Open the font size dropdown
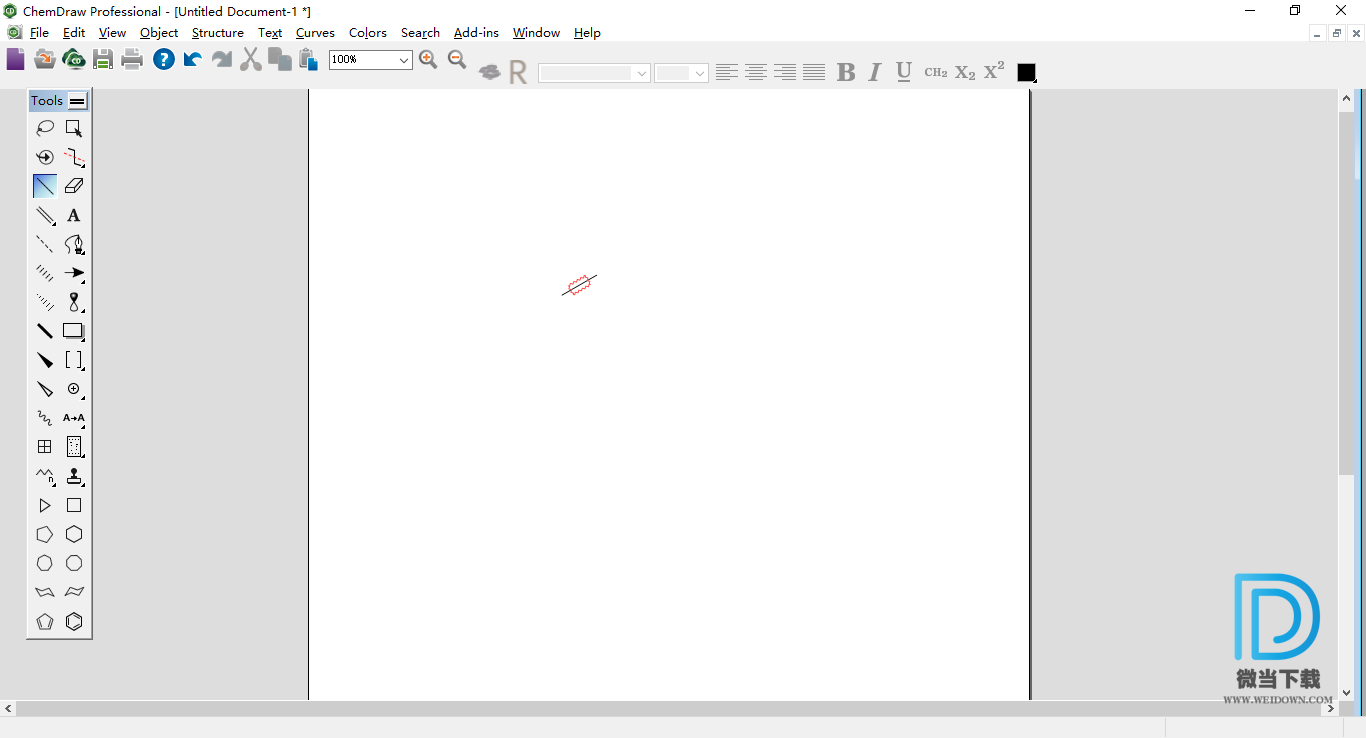The width and height of the screenshot is (1366, 738). pyautogui.click(x=699, y=73)
